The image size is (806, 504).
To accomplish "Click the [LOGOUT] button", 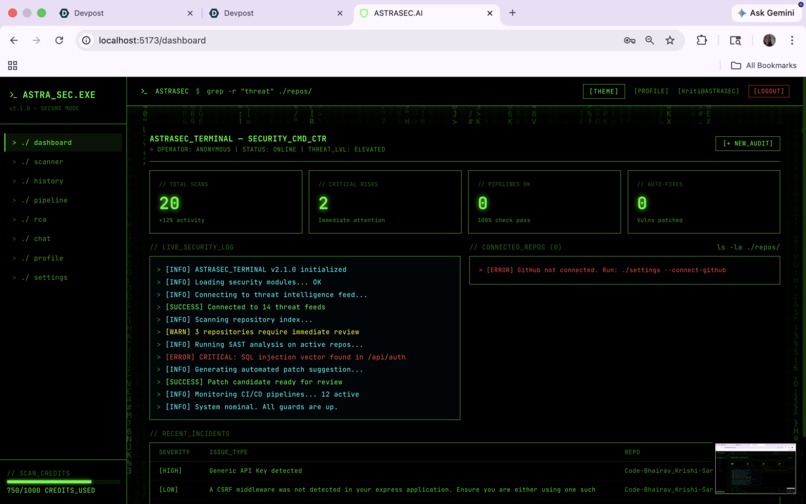I will (769, 91).
